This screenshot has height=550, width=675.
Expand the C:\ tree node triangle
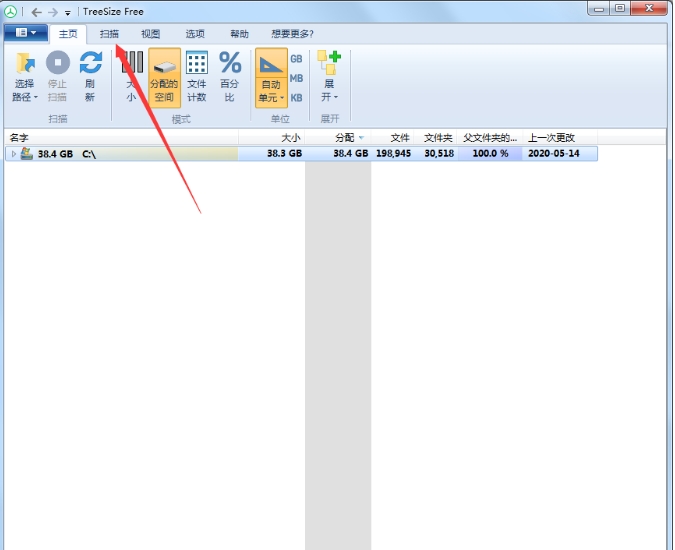14,154
